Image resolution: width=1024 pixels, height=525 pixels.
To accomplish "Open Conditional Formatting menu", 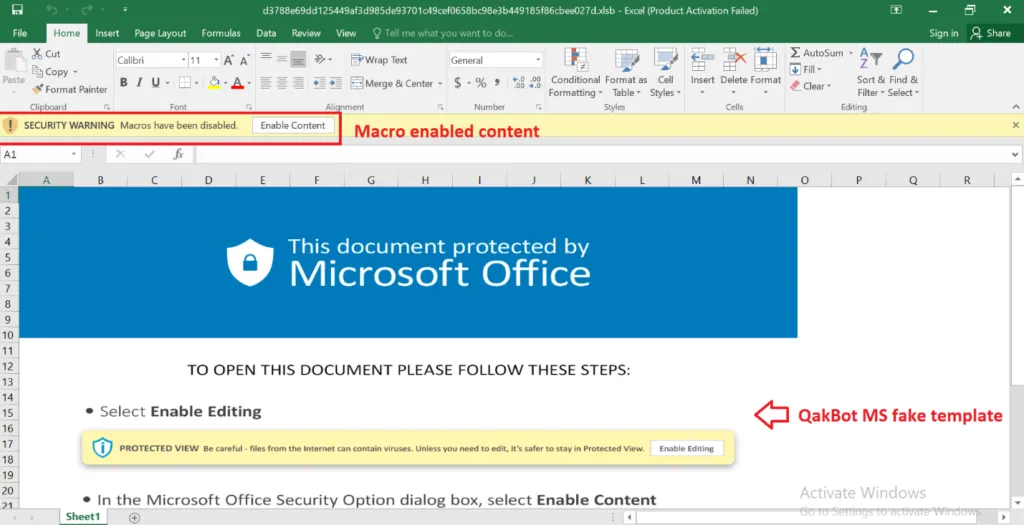I will tap(575, 72).
